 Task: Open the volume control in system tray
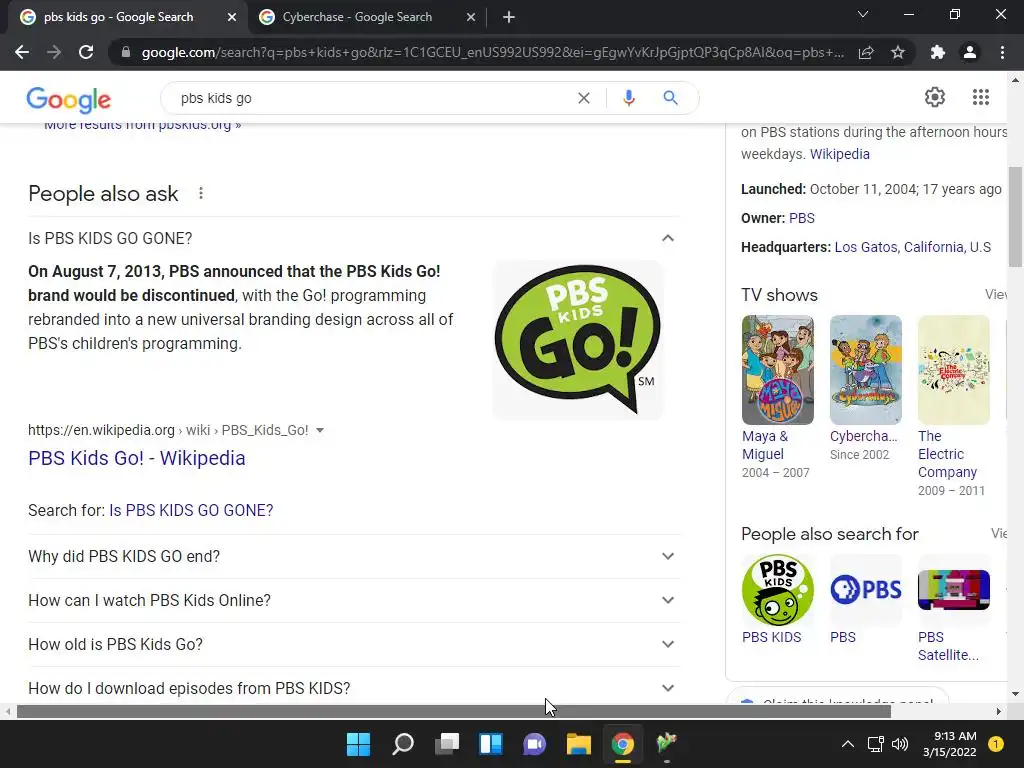[x=900, y=744]
